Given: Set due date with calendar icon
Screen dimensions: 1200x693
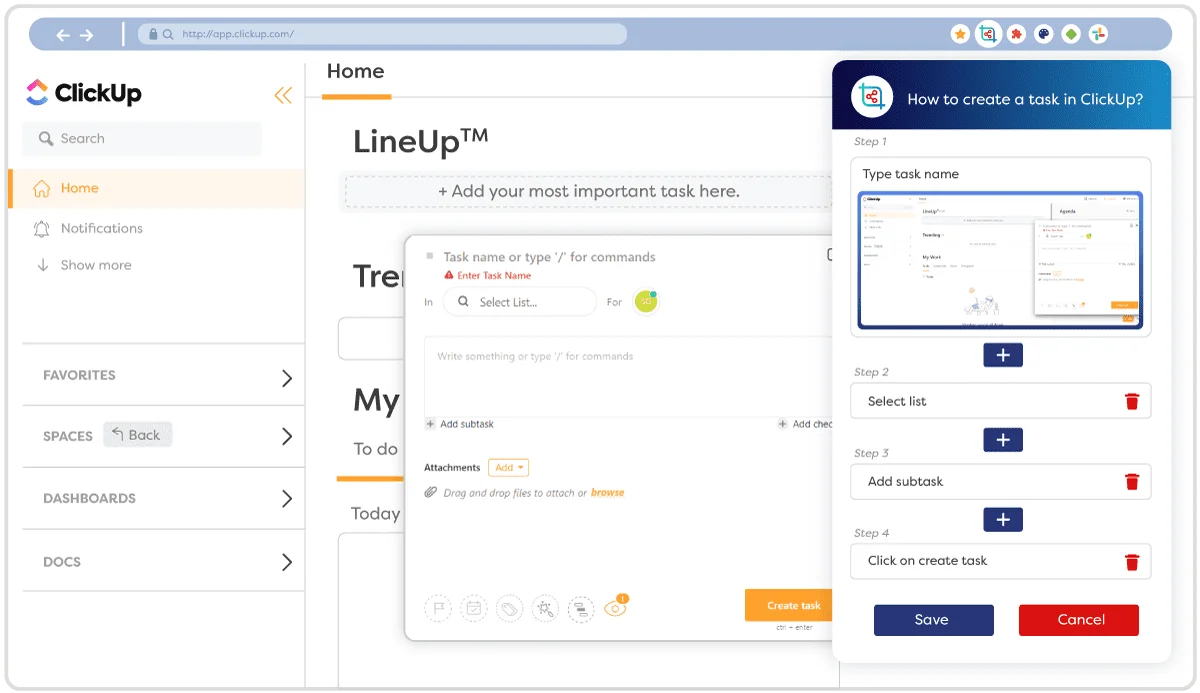Looking at the screenshot, I should pyautogui.click(x=474, y=607).
